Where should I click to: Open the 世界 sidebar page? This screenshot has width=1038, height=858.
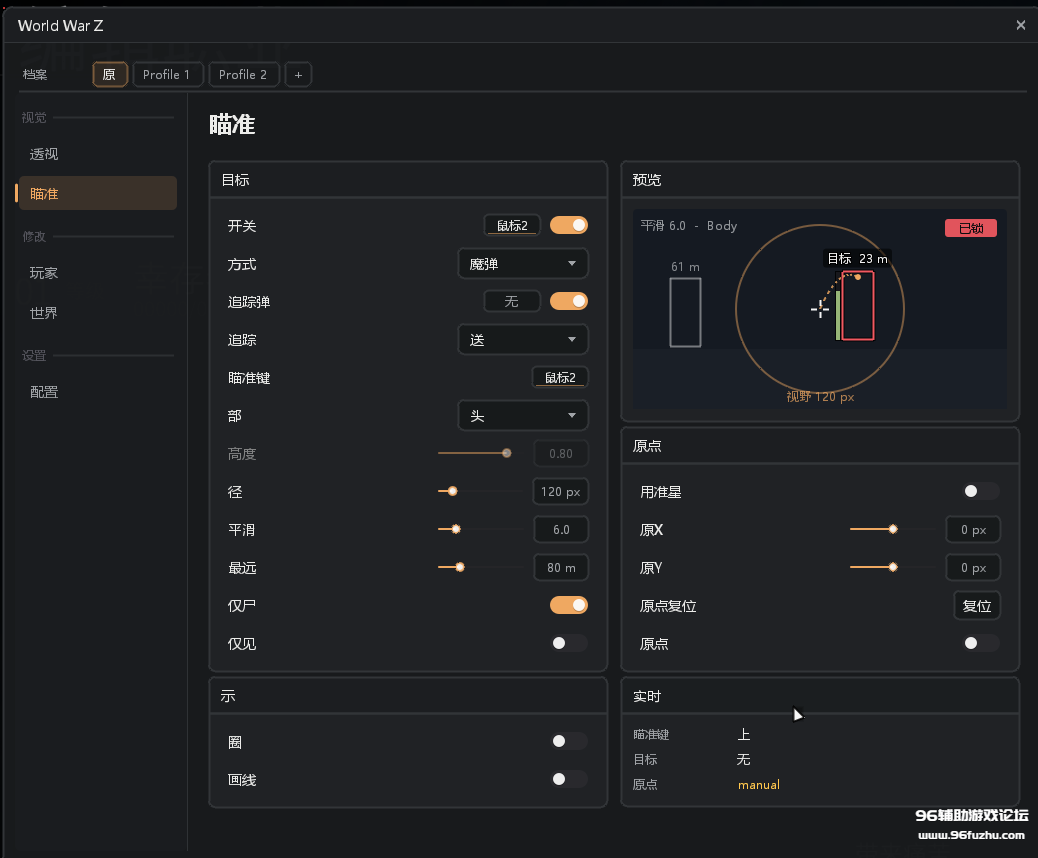(98, 312)
